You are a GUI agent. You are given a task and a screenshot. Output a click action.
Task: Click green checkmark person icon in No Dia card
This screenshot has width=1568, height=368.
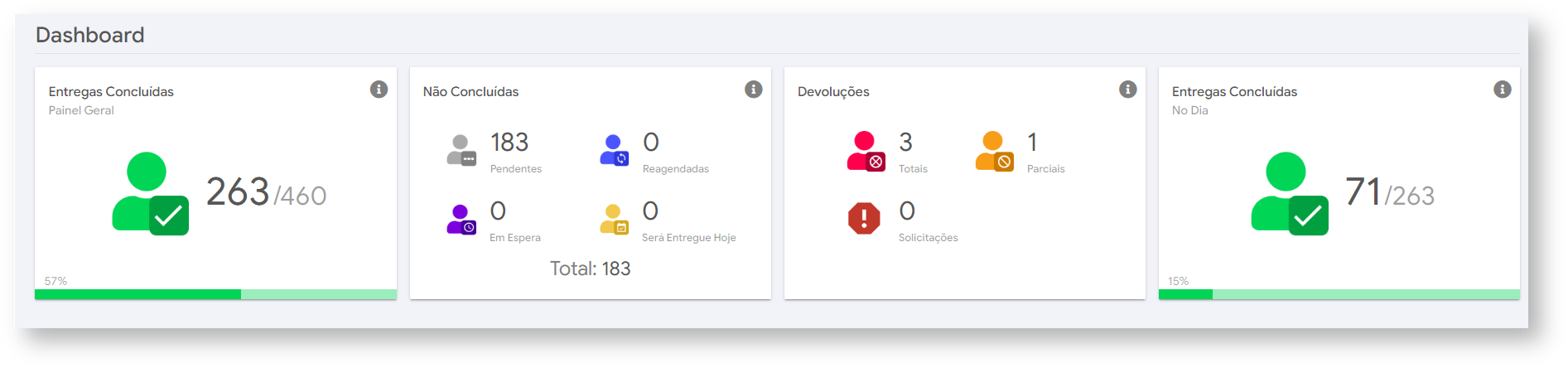[x=1290, y=193]
